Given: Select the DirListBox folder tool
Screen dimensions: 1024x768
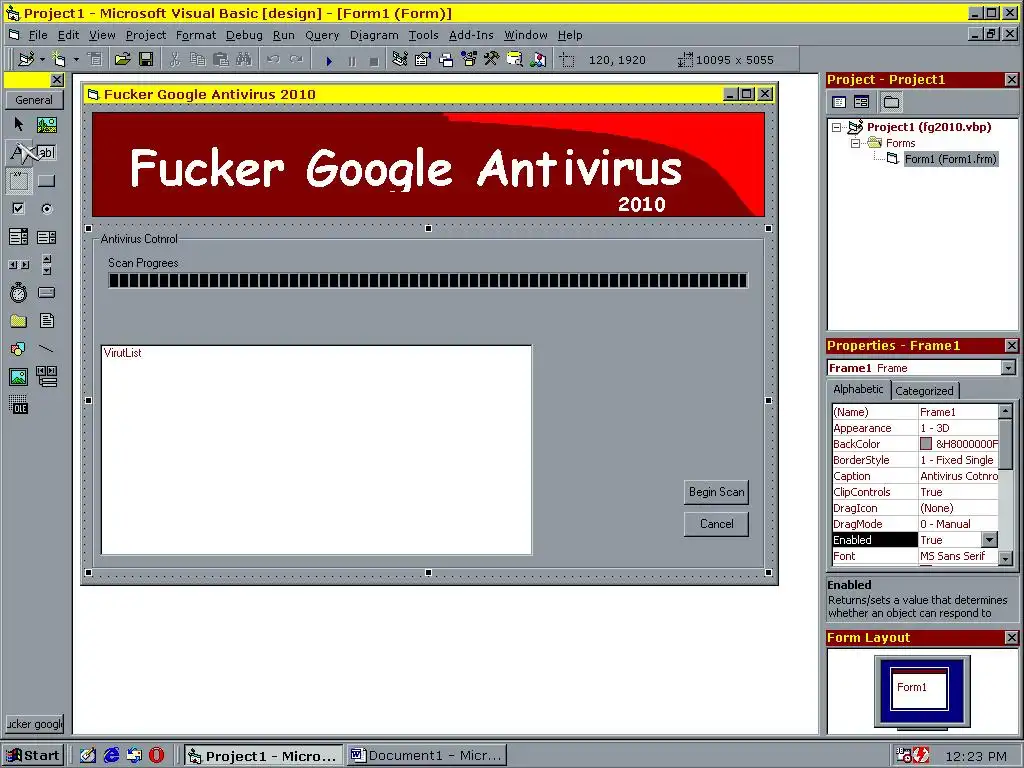Looking at the screenshot, I should (x=18, y=321).
